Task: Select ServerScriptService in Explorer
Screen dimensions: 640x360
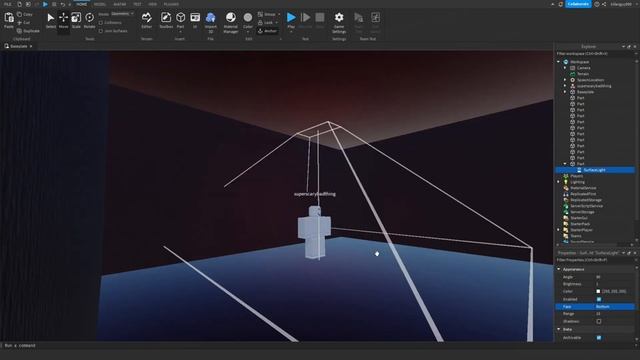Action: (x=586, y=206)
